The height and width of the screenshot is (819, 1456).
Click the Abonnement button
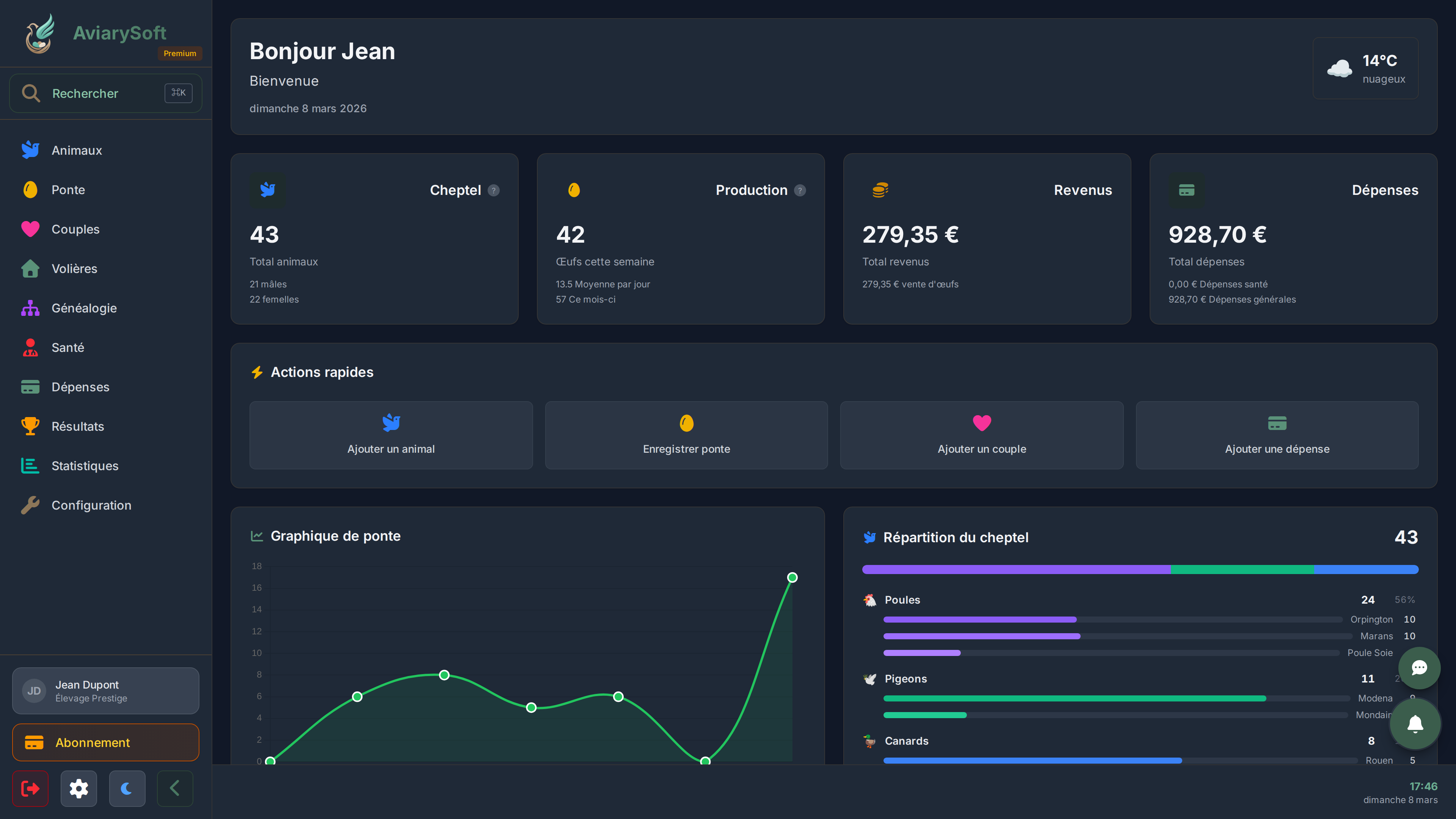point(105,742)
